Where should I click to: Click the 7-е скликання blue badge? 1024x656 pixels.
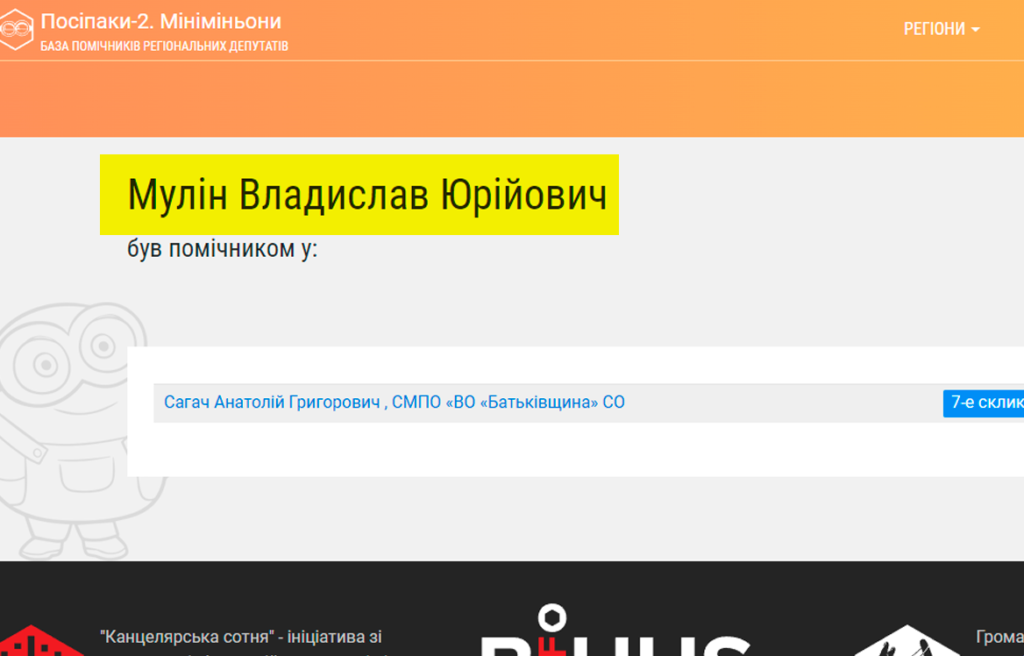984,403
